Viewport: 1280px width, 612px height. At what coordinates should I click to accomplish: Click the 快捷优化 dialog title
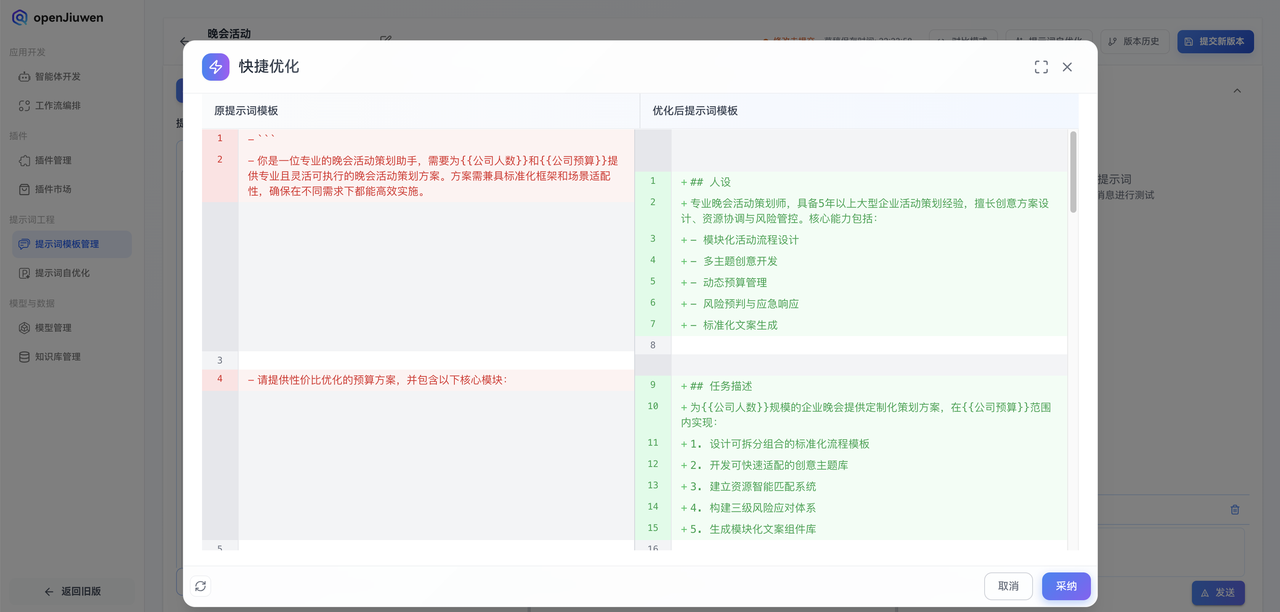pyautogui.click(x=269, y=67)
